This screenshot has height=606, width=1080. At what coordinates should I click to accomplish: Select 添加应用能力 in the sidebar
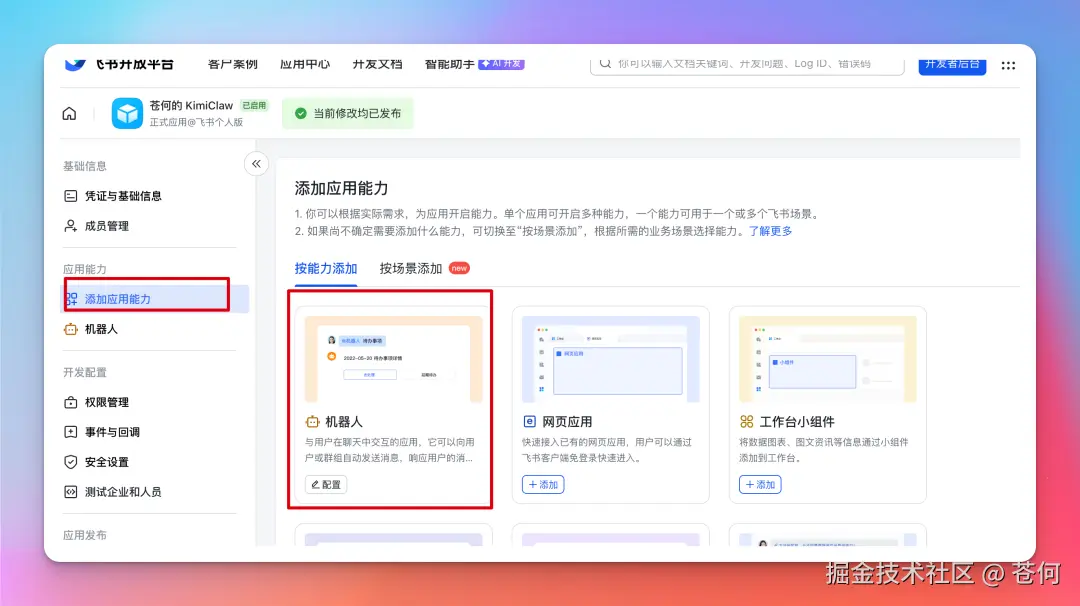(119, 297)
